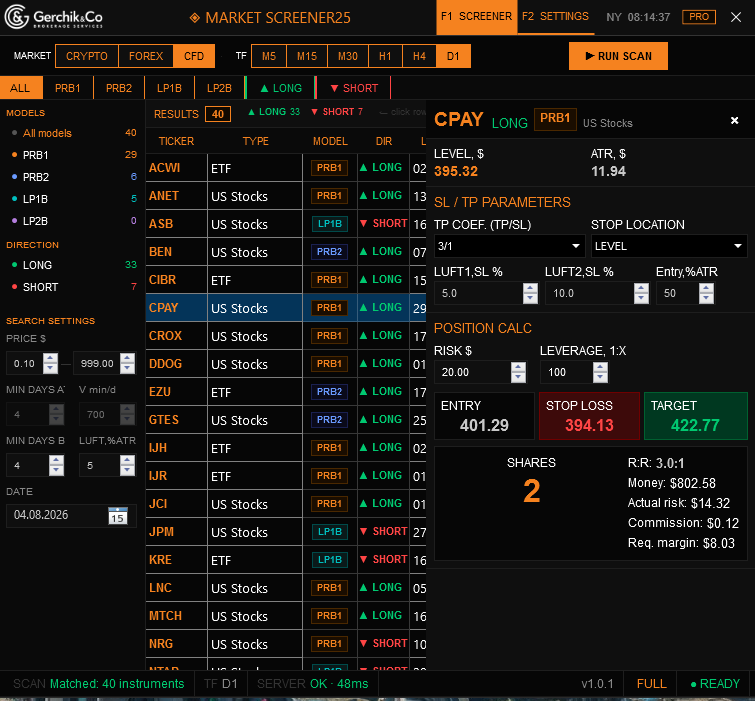Set timeframe to D1

[453, 56]
